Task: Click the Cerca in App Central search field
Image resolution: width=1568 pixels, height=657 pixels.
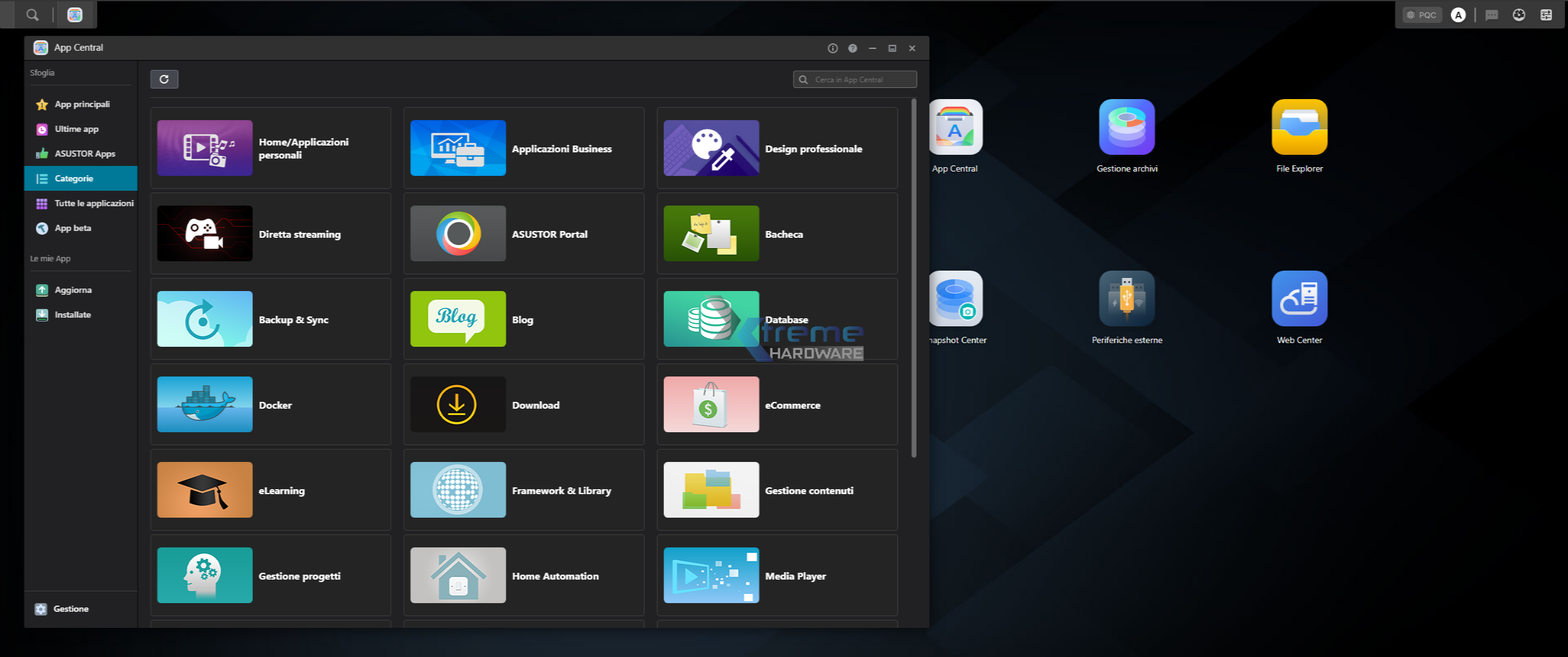Action: pos(855,79)
